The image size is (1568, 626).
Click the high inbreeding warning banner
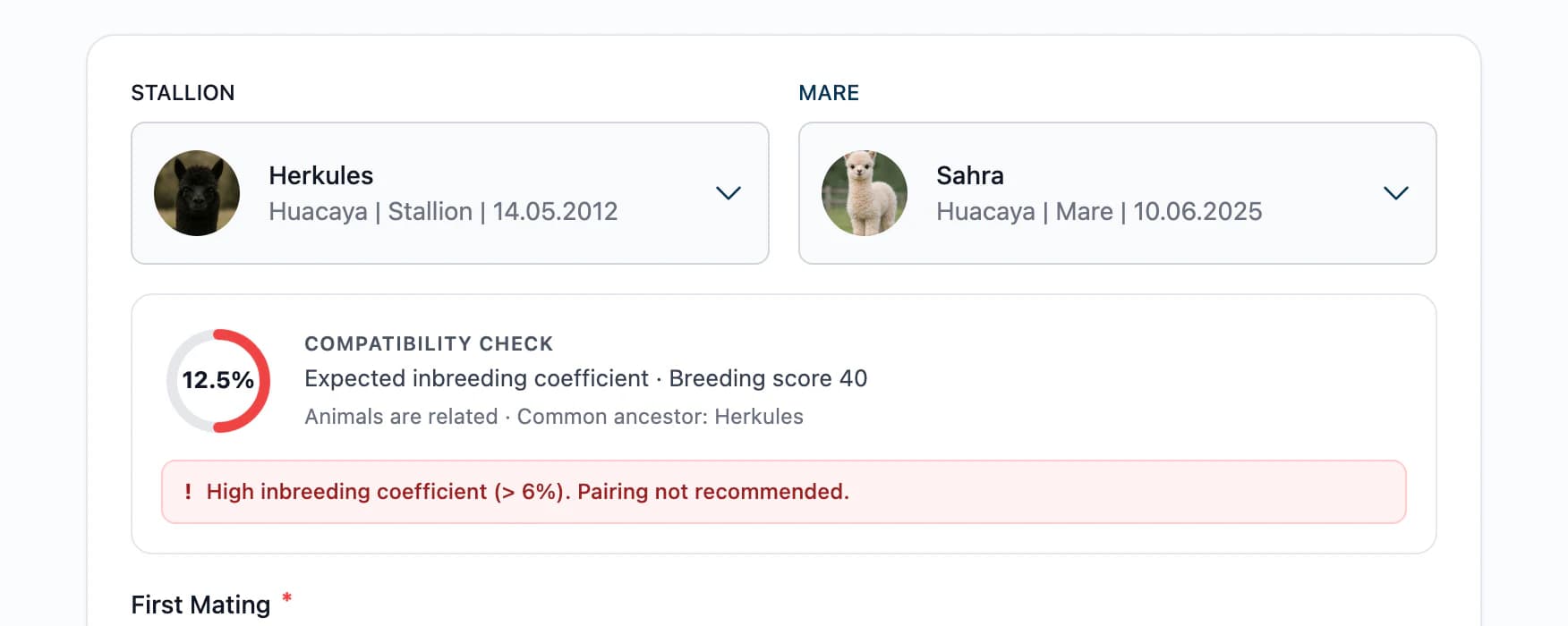pos(784,492)
